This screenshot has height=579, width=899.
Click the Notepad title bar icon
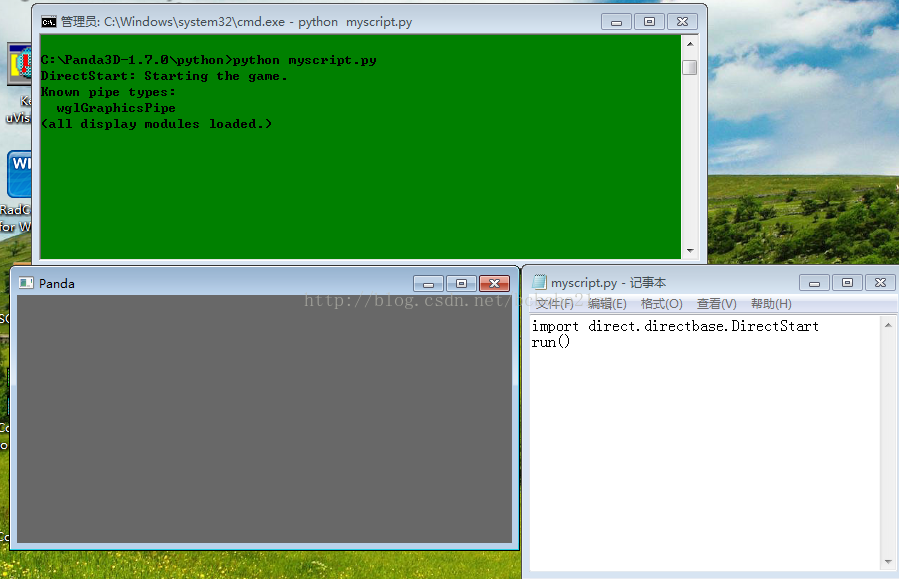coord(539,282)
